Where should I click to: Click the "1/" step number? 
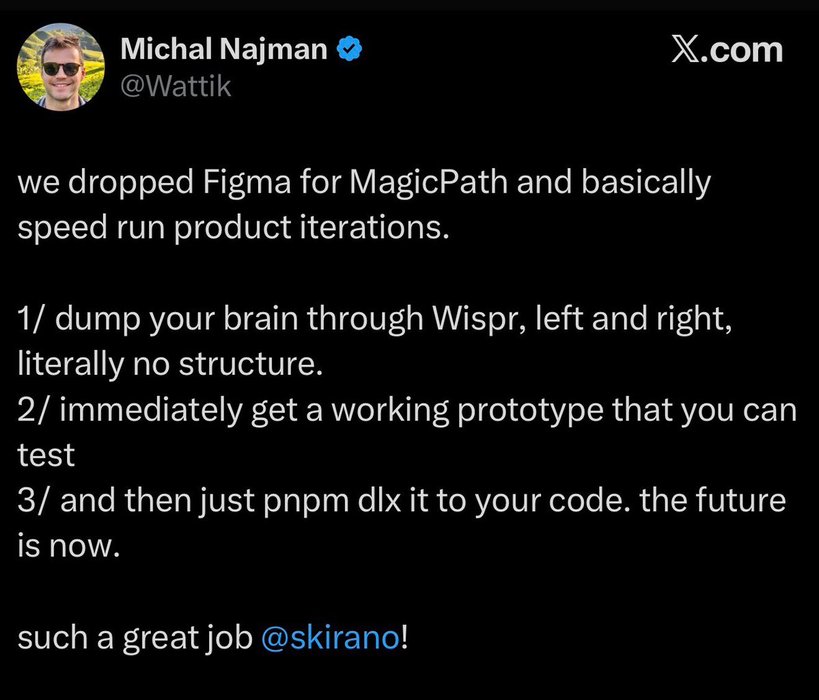tap(33, 320)
